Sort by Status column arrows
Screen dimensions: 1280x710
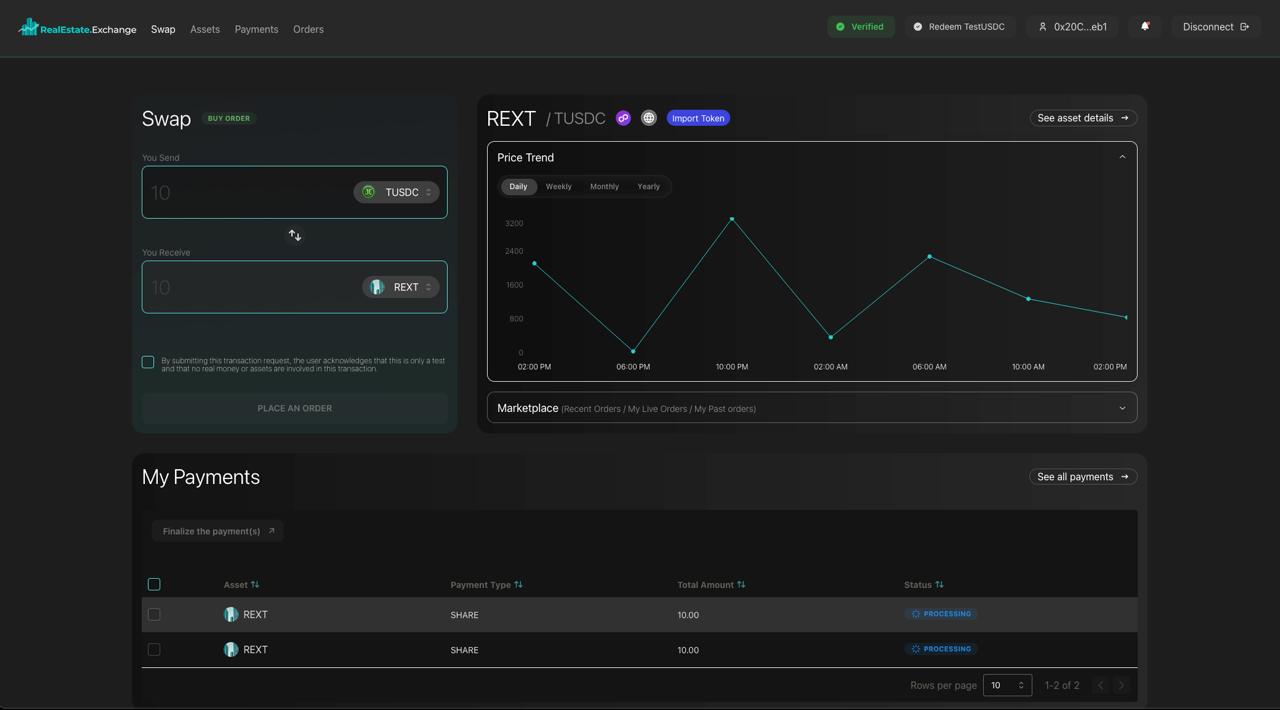939,585
